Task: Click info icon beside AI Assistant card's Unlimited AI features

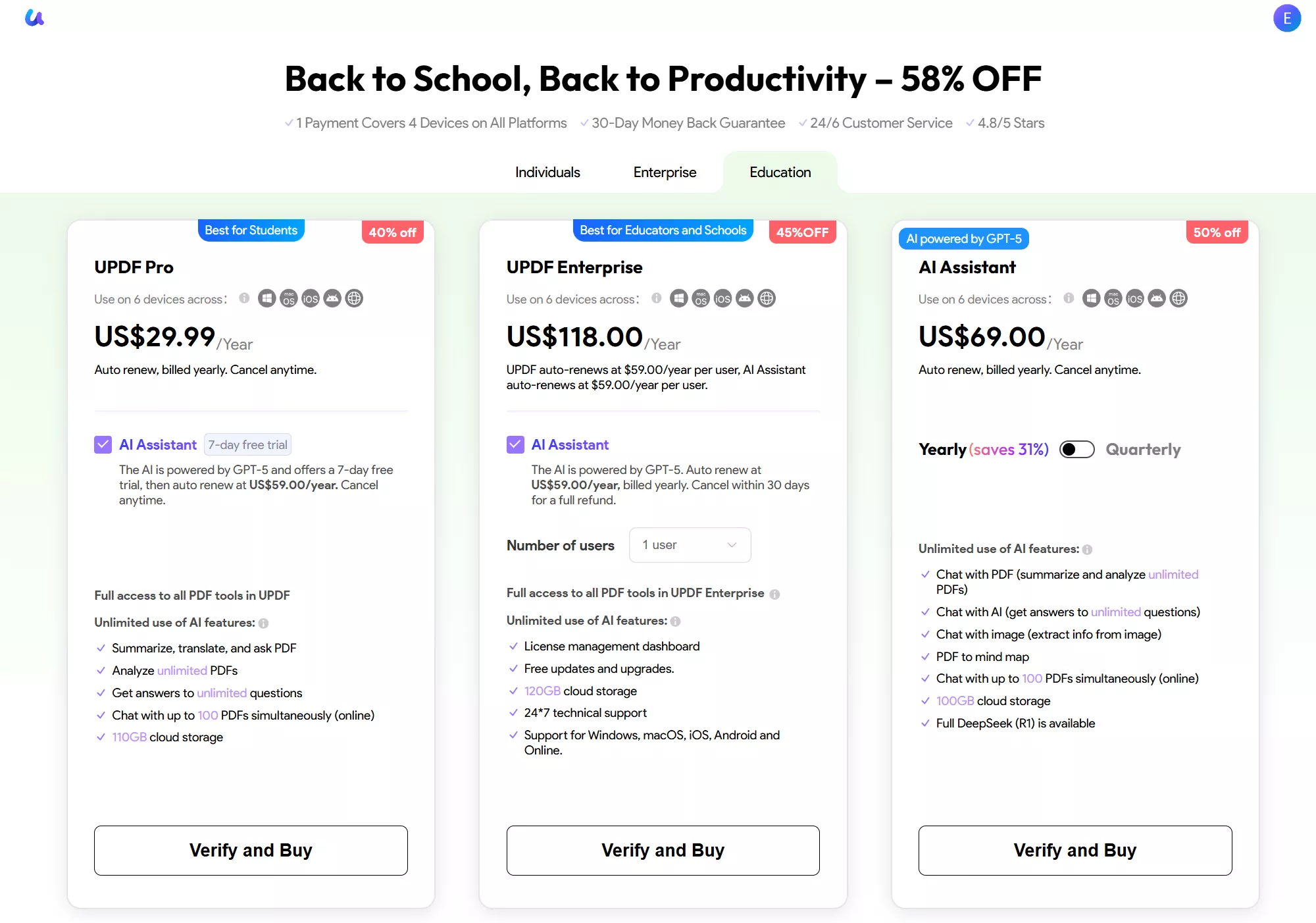Action: [1087, 550]
